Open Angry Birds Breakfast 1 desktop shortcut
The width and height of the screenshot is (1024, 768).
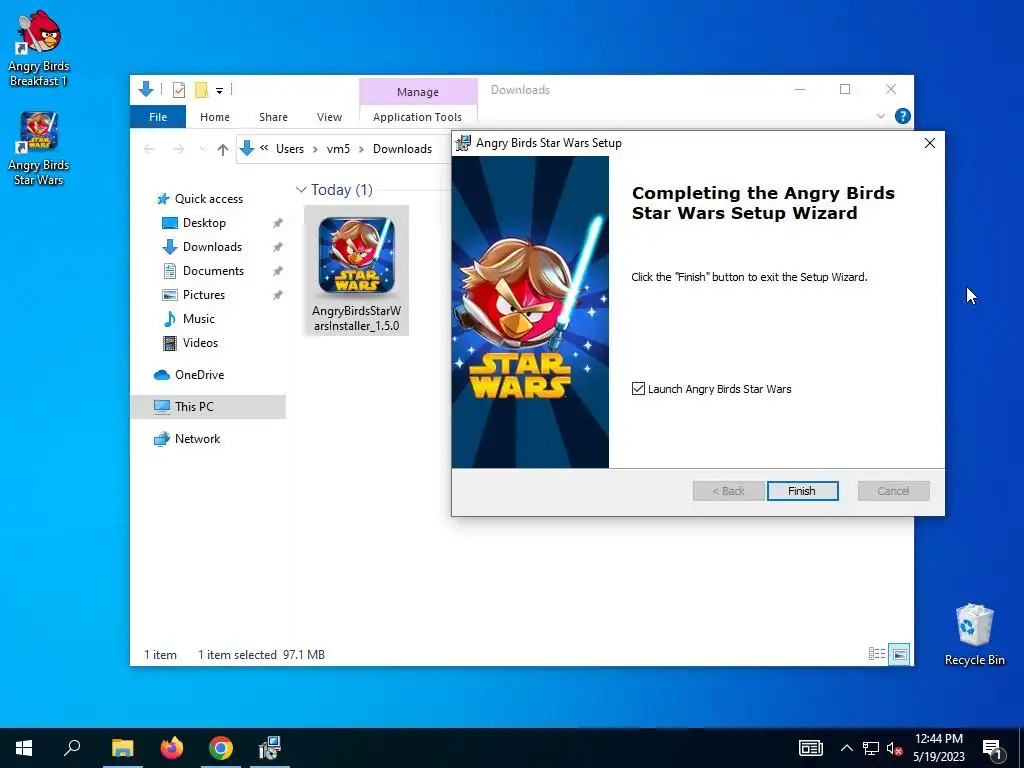point(39,48)
